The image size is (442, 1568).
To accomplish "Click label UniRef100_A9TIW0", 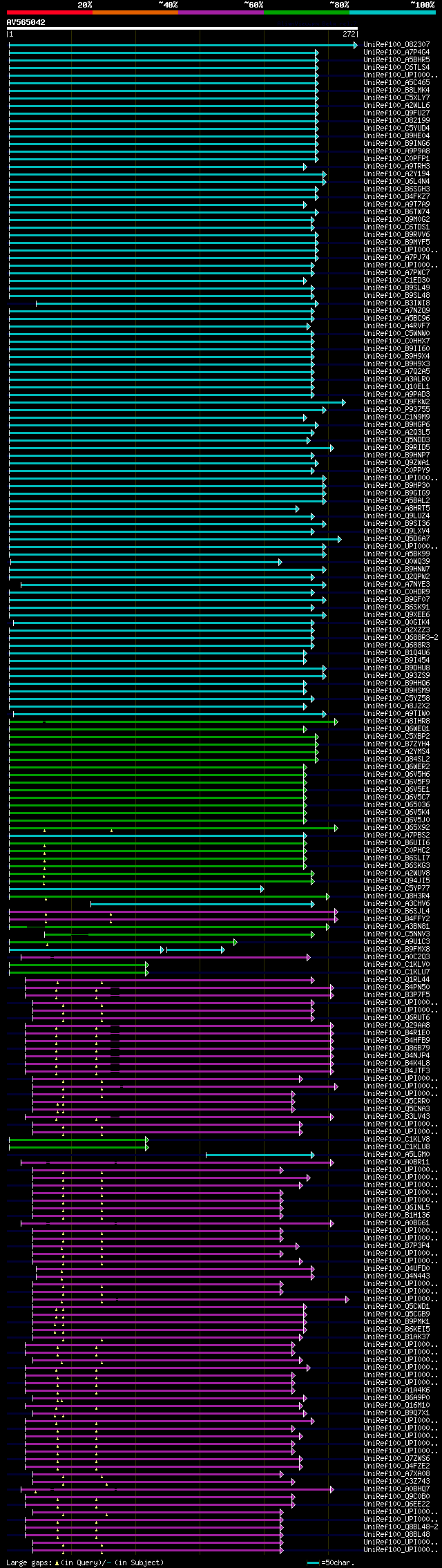I will [x=396, y=714].
